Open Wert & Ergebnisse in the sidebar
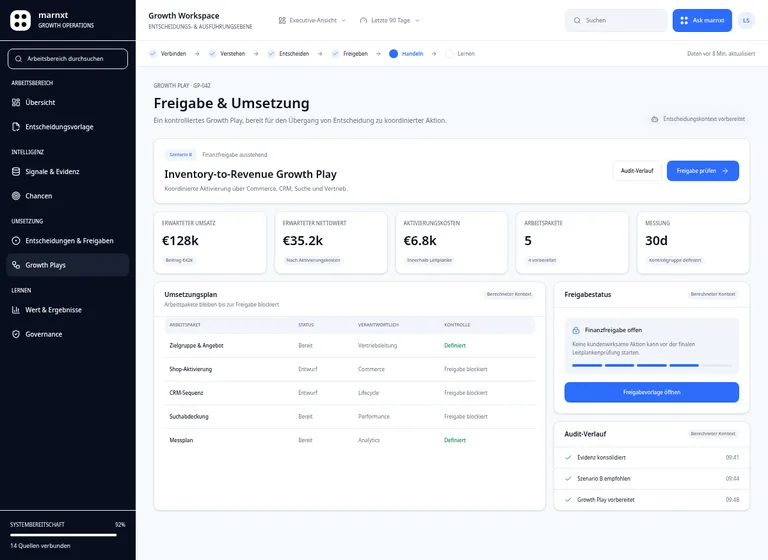768x560 pixels. pos(68,310)
